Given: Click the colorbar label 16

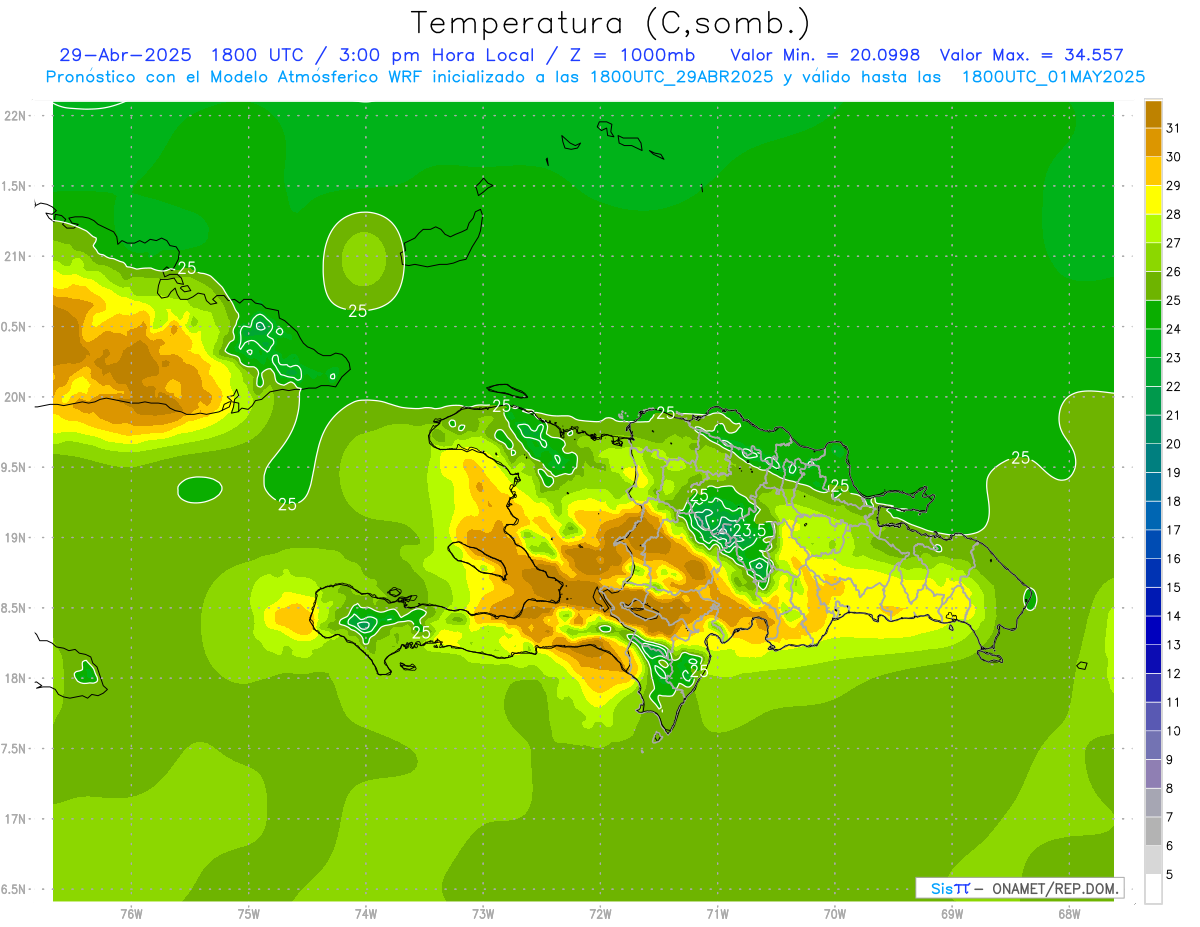Looking at the screenshot, I should click(1174, 559).
